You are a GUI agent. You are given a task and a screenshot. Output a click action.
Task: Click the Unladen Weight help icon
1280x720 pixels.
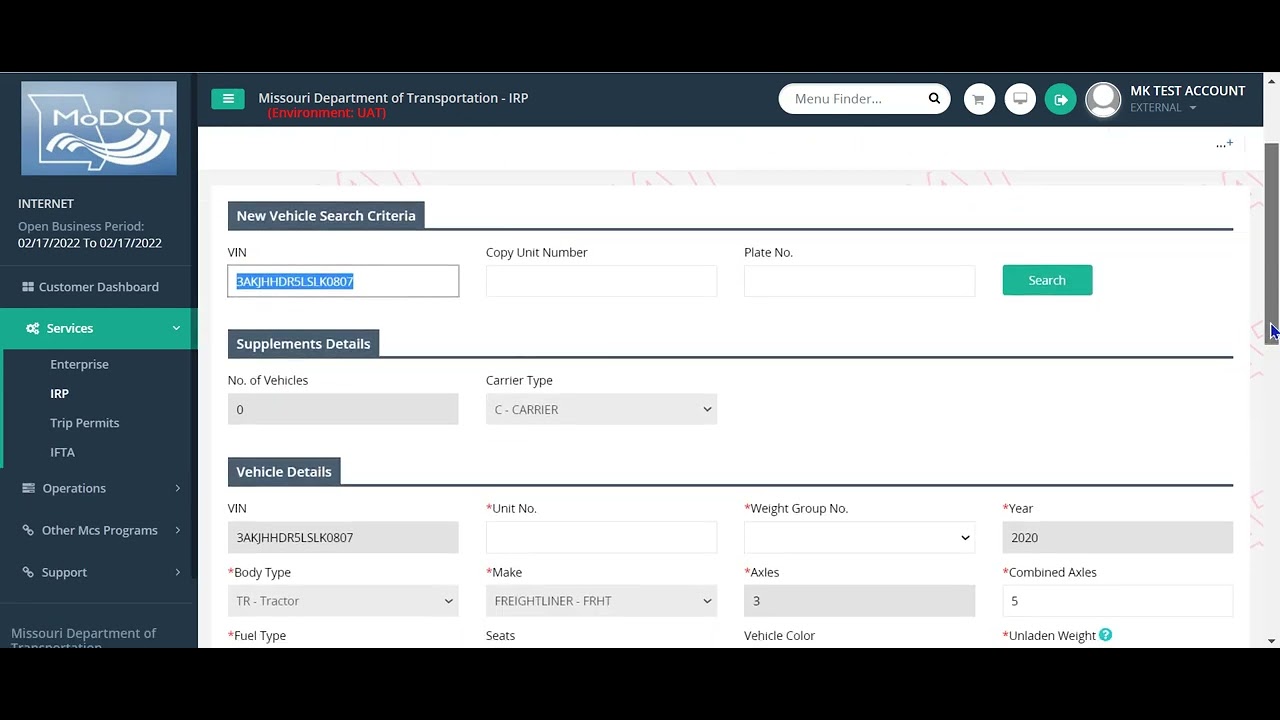[x=1105, y=635]
